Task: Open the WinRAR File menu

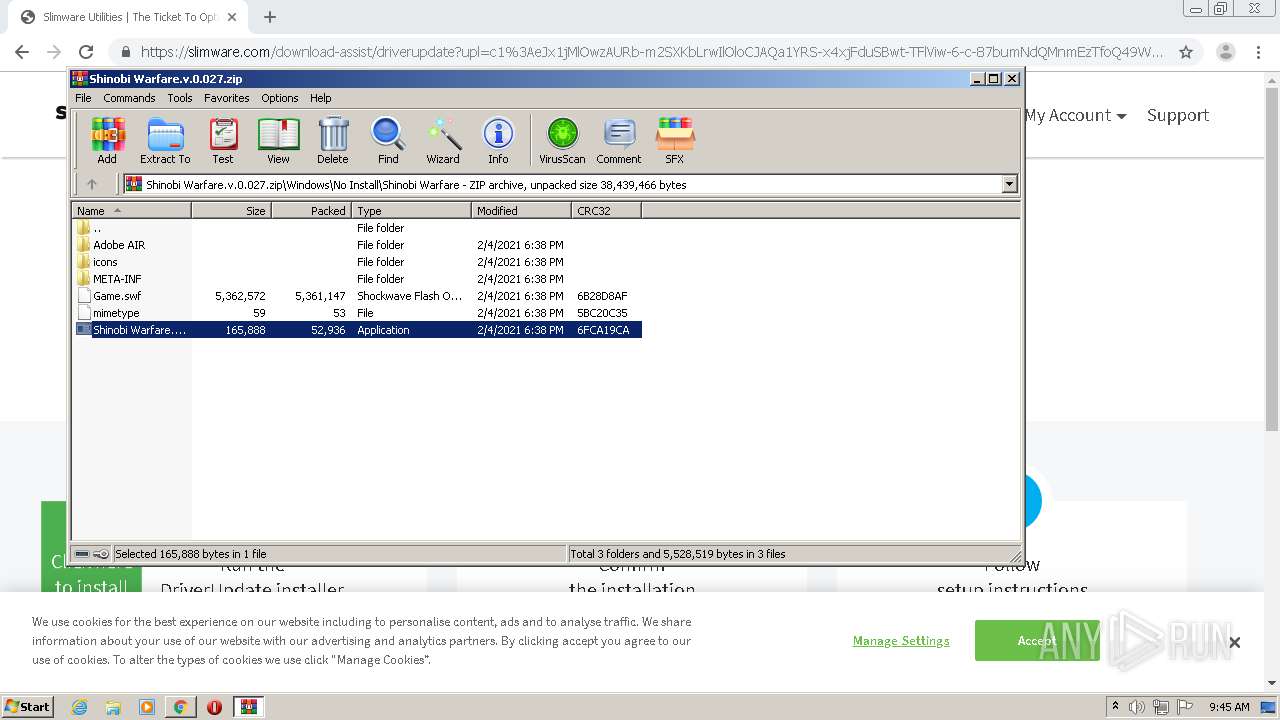Action: coord(83,98)
